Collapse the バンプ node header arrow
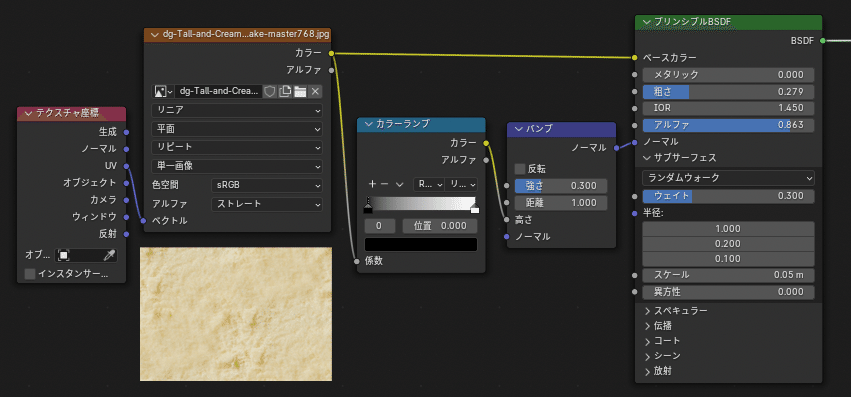 pyautogui.click(x=518, y=129)
